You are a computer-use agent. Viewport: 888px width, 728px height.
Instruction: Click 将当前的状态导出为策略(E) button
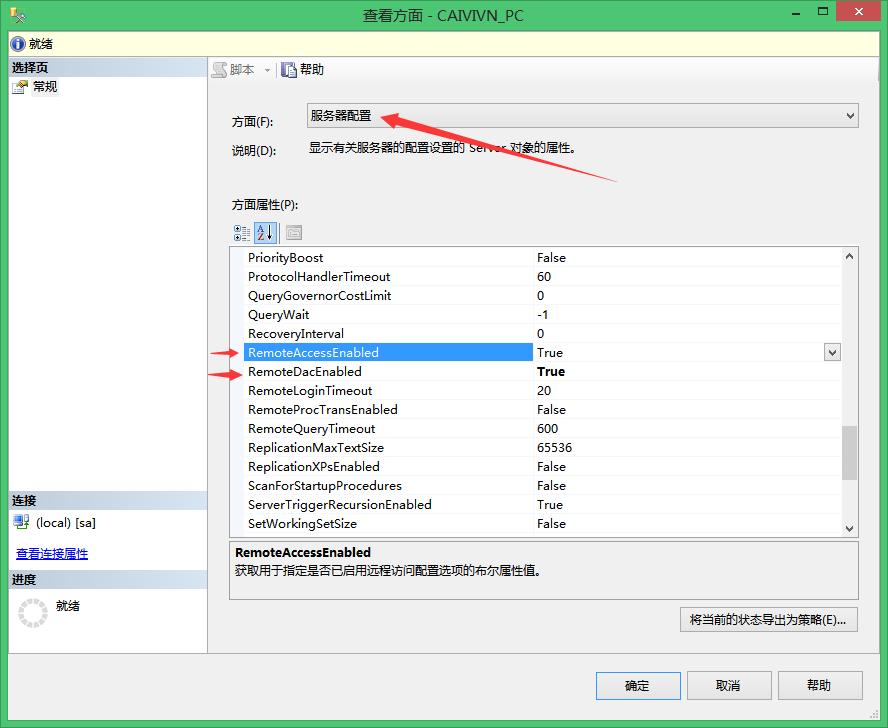[x=768, y=619]
